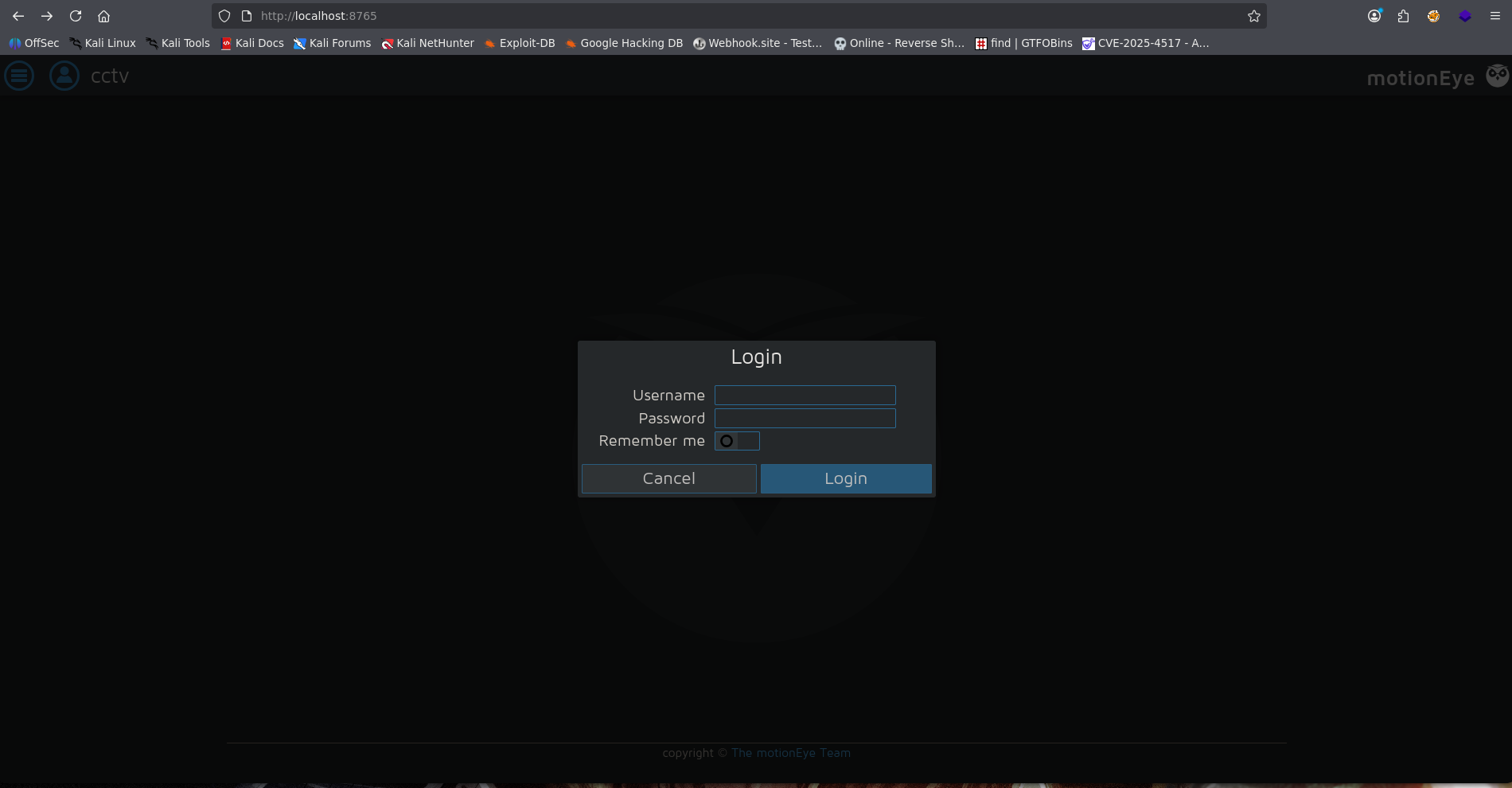Open the Exploit-DB bookmark
The image size is (1512, 788).
(520, 43)
